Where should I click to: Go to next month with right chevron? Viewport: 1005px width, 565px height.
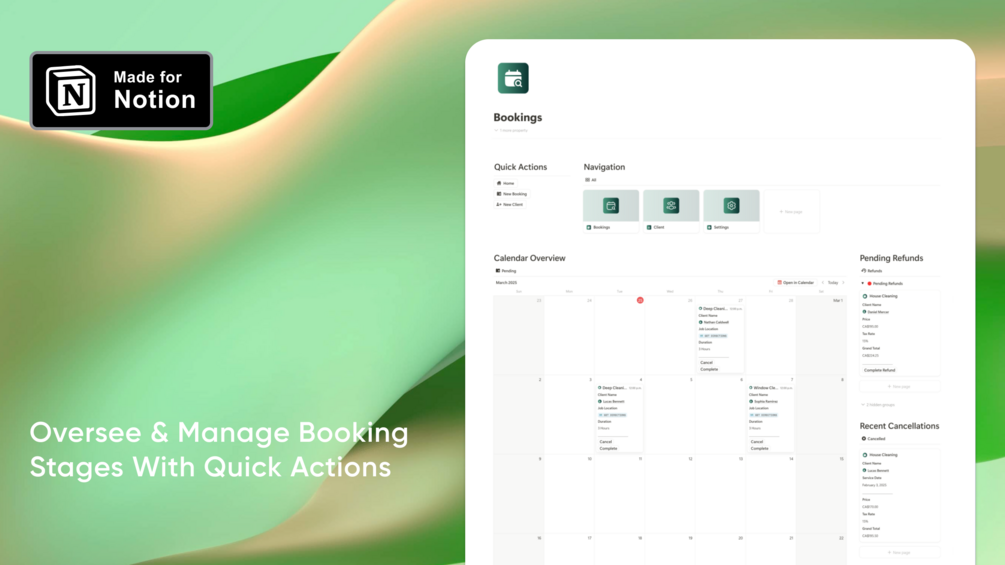coord(843,282)
